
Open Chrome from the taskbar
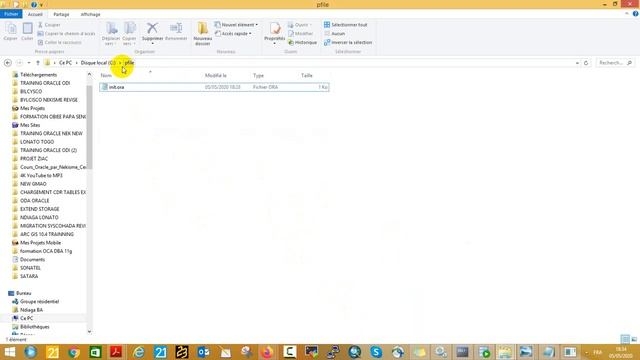(x=74, y=352)
